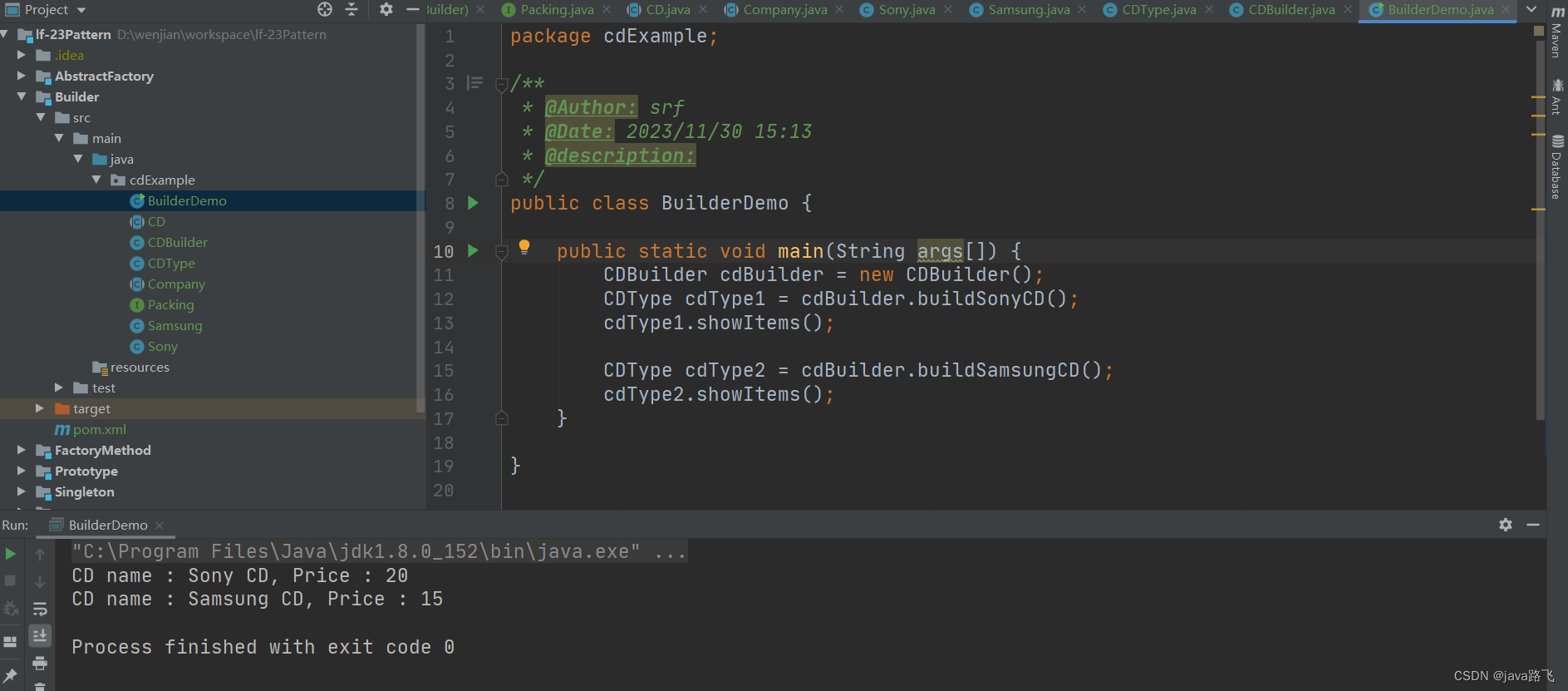Image resolution: width=1568 pixels, height=691 pixels.
Task: Open Samsung class in project tree
Action: [174, 325]
